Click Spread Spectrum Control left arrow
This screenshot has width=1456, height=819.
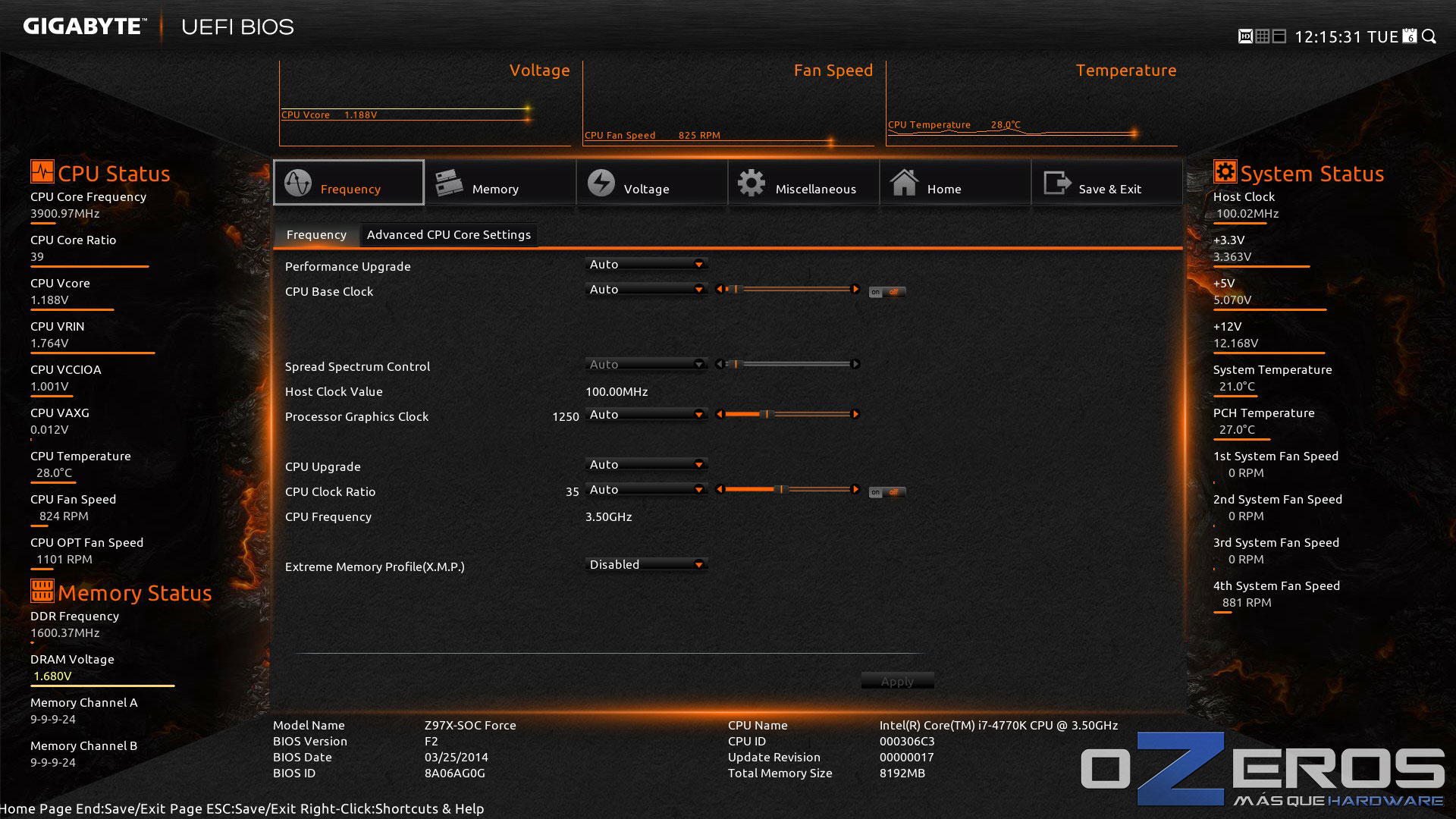[x=720, y=364]
